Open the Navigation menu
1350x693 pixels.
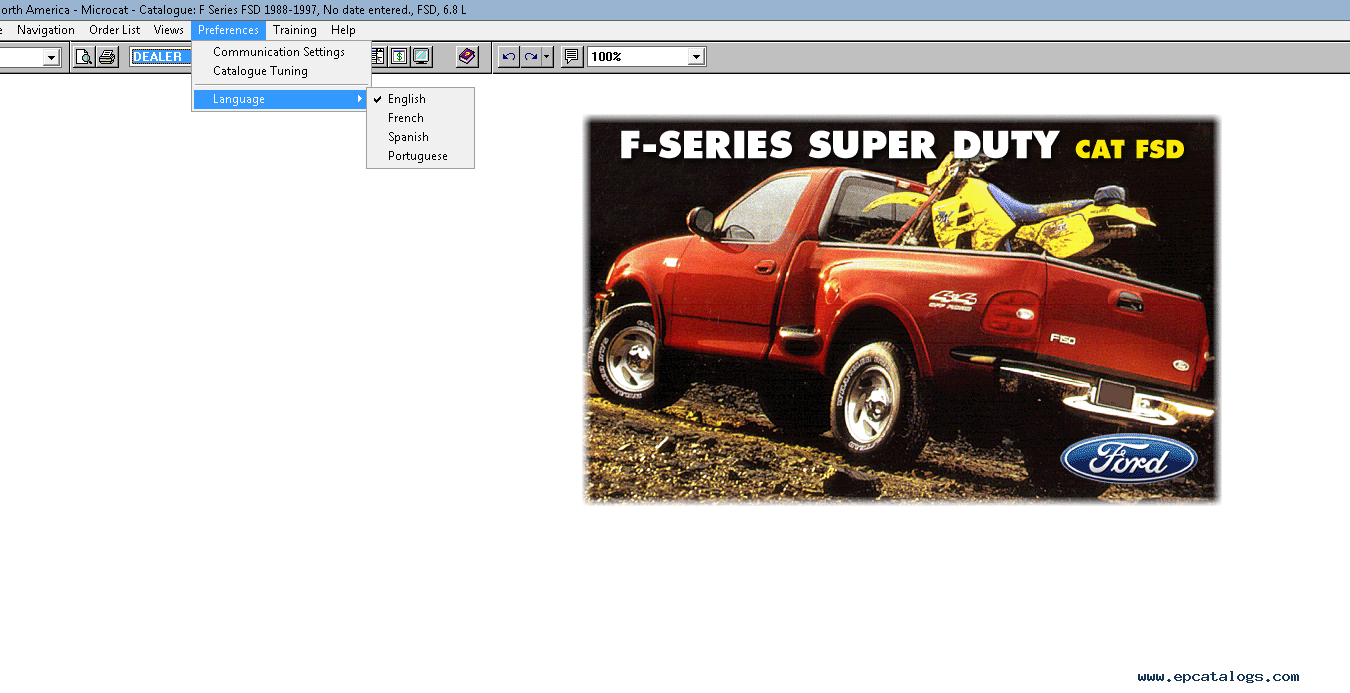tap(46, 30)
